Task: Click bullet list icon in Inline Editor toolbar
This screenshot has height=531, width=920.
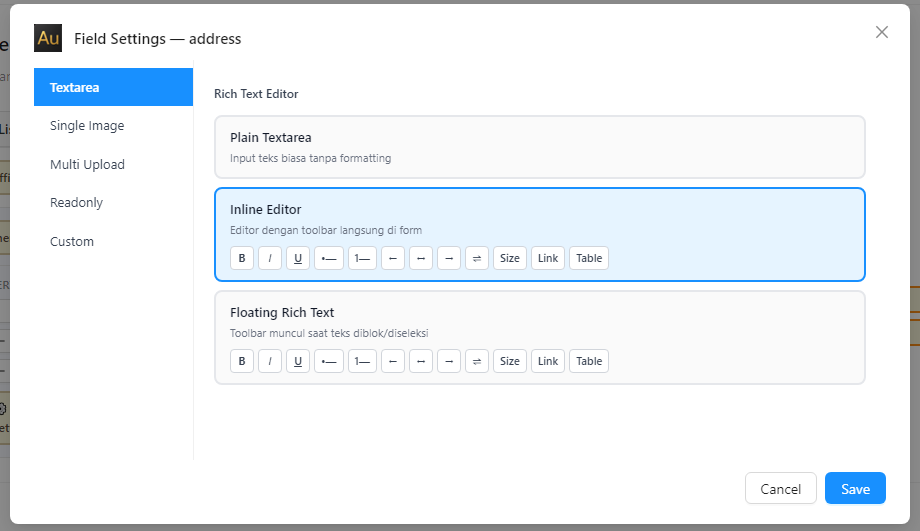Action: (329, 258)
